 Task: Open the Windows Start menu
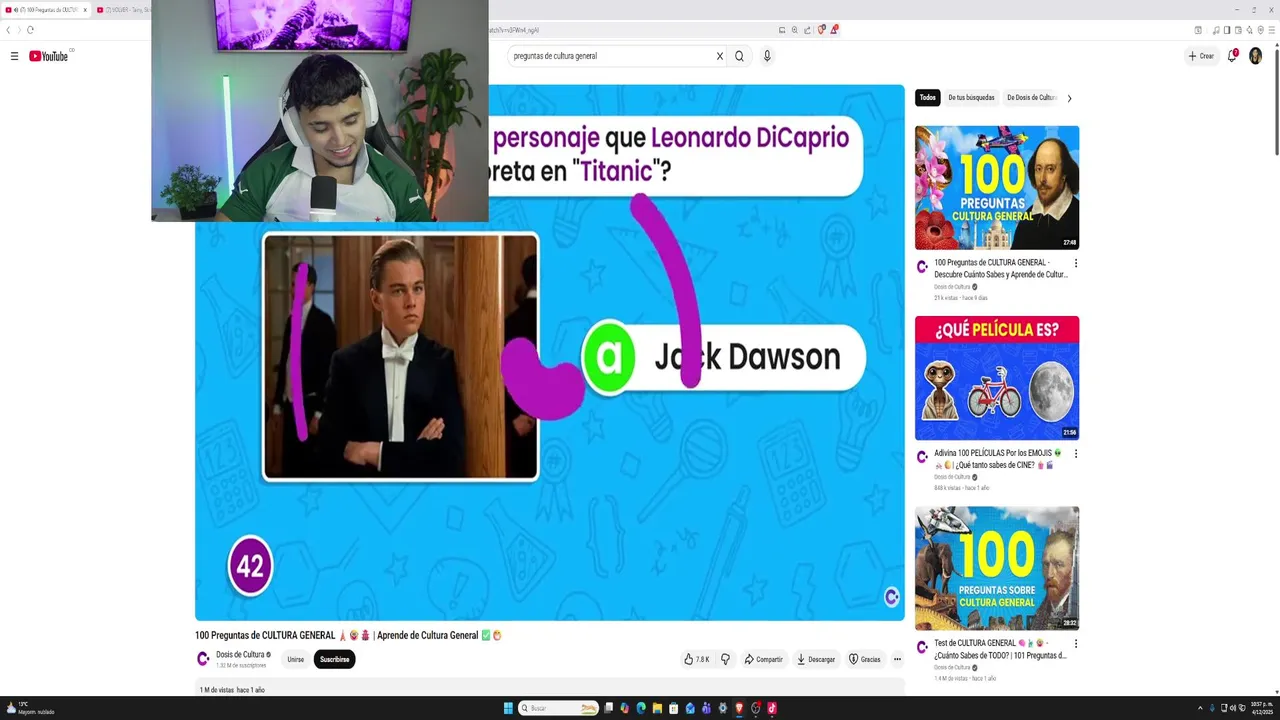pyautogui.click(x=508, y=708)
